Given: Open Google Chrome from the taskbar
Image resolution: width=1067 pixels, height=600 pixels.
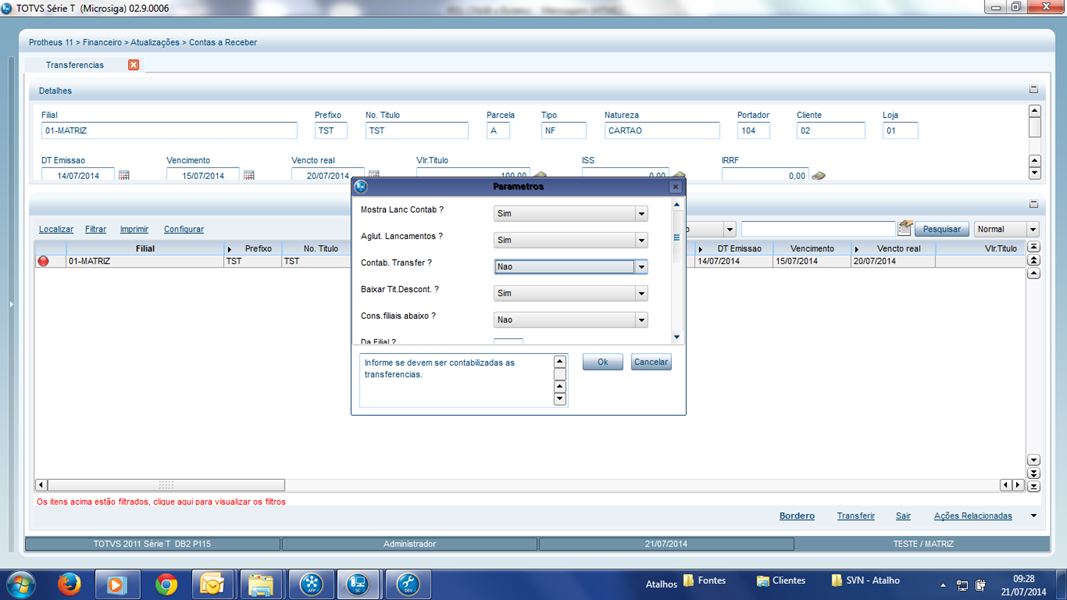Looking at the screenshot, I should pyautogui.click(x=166, y=583).
